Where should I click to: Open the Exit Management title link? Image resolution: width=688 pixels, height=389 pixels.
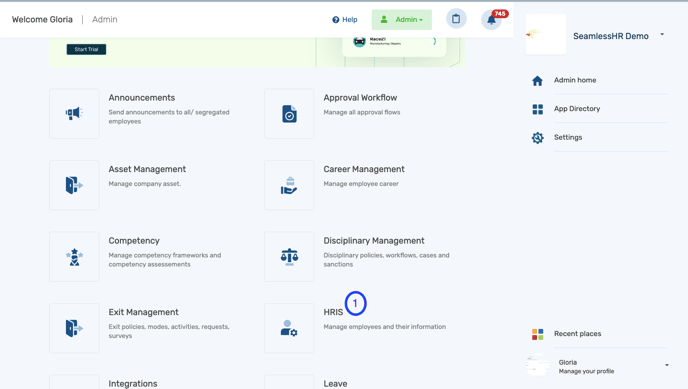click(143, 312)
